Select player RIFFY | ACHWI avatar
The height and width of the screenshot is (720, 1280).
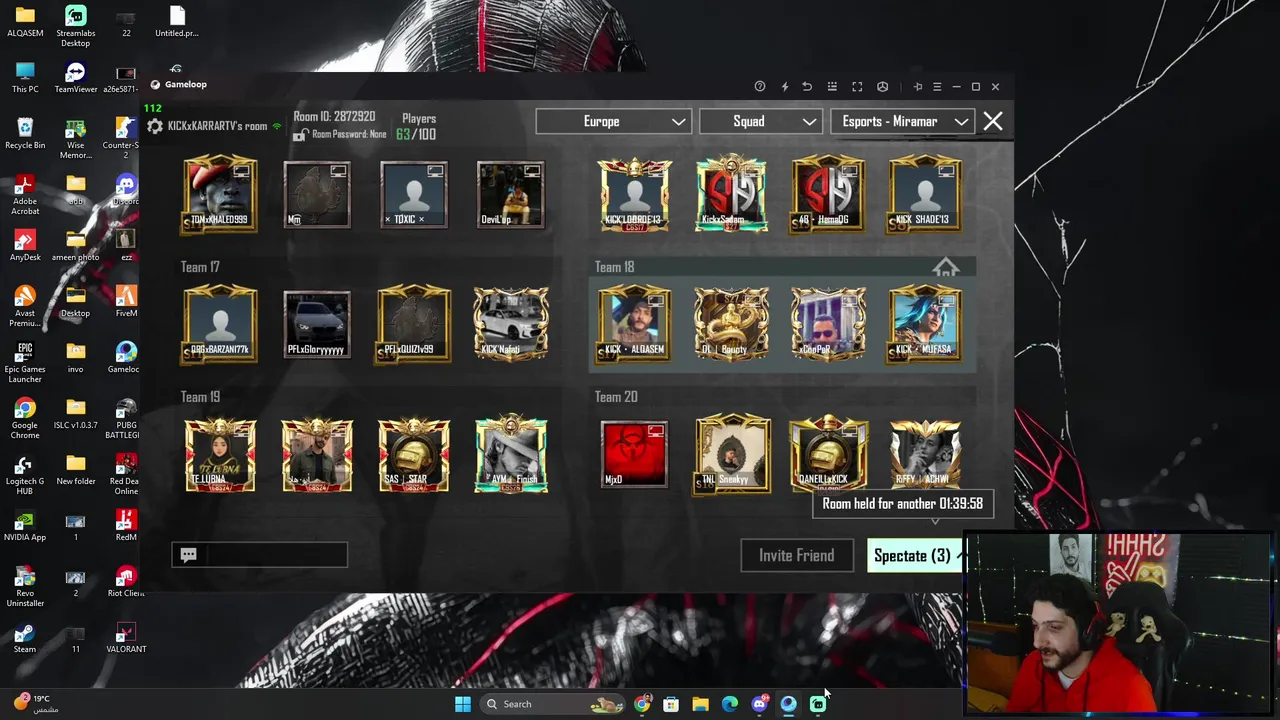tap(925, 454)
